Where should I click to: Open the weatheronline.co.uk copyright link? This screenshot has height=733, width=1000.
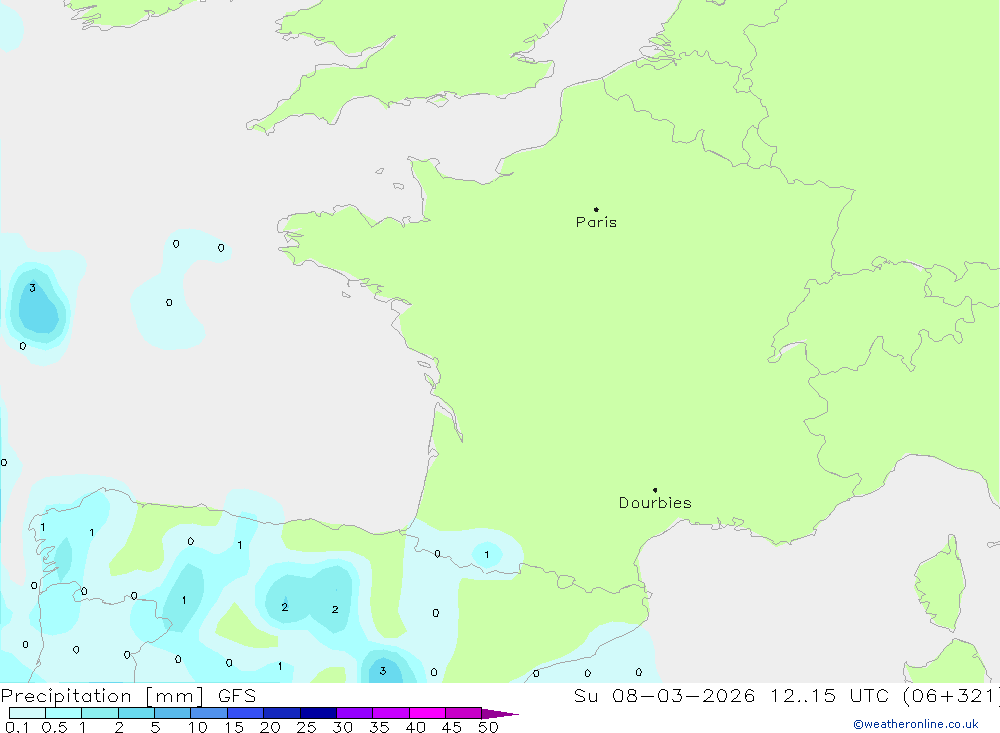[x=915, y=724]
